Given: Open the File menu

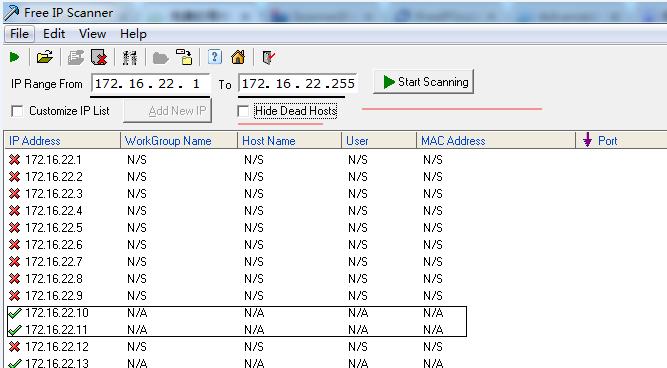Looking at the screenshot, I should (20, 34).
